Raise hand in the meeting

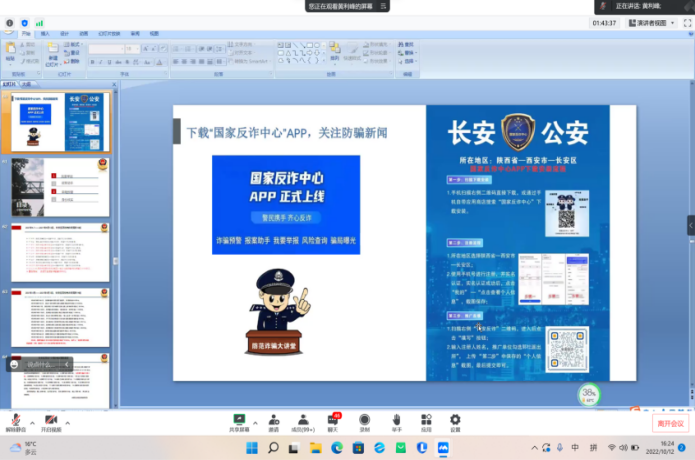396,420
